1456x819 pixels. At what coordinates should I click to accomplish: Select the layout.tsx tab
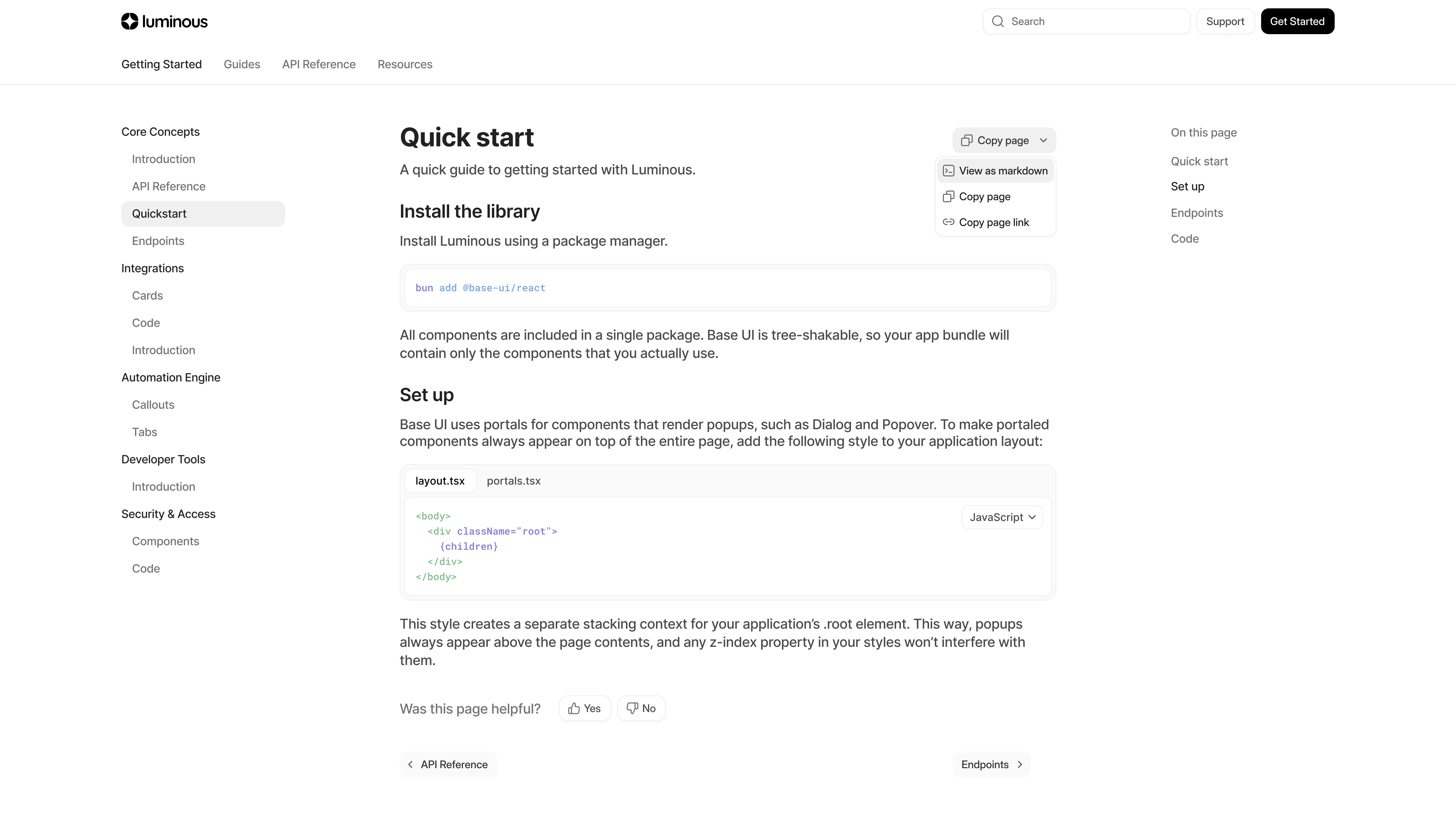coord(440,481)
